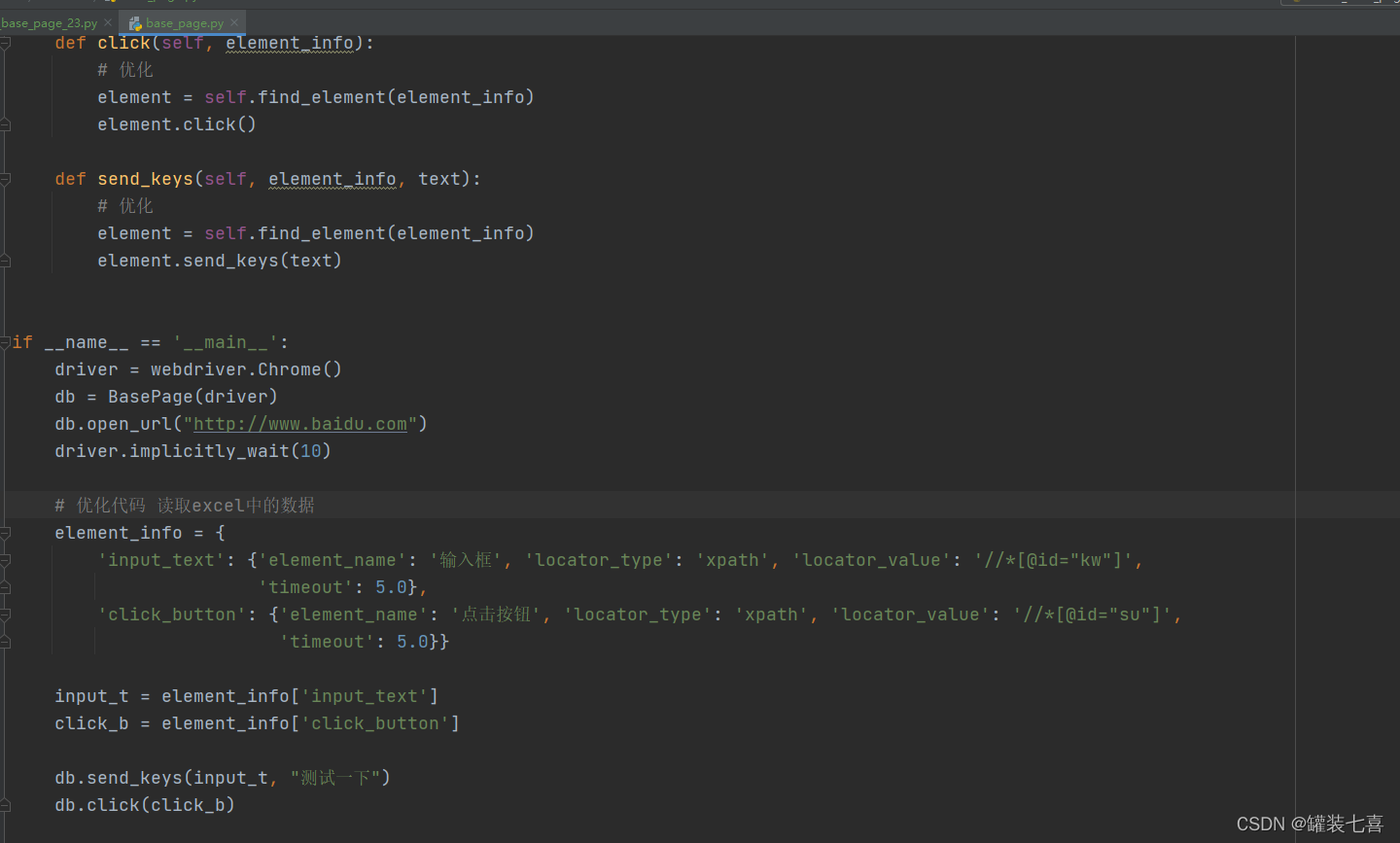The image size is (1400, 843).
Task: Click the "测试一下" string in db.send_keys
Action: pos(335,778)
